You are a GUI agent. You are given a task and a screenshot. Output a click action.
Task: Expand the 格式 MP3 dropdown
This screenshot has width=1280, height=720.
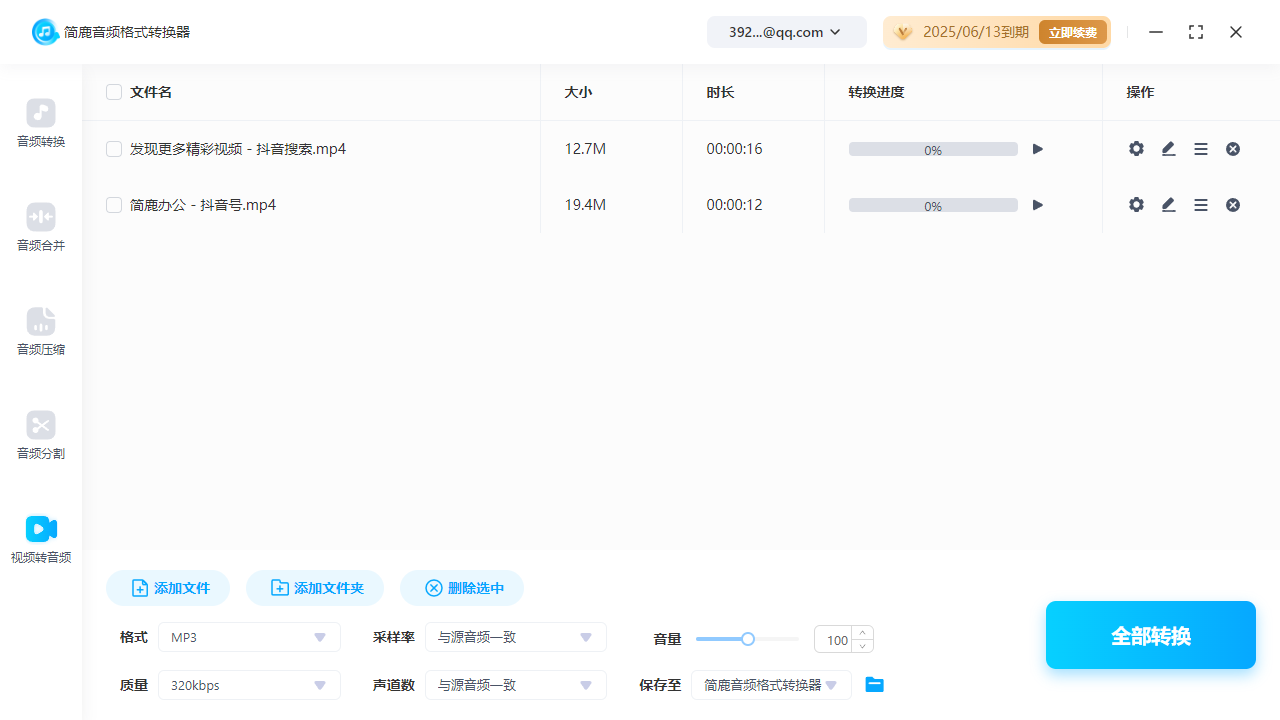(249, 637)
